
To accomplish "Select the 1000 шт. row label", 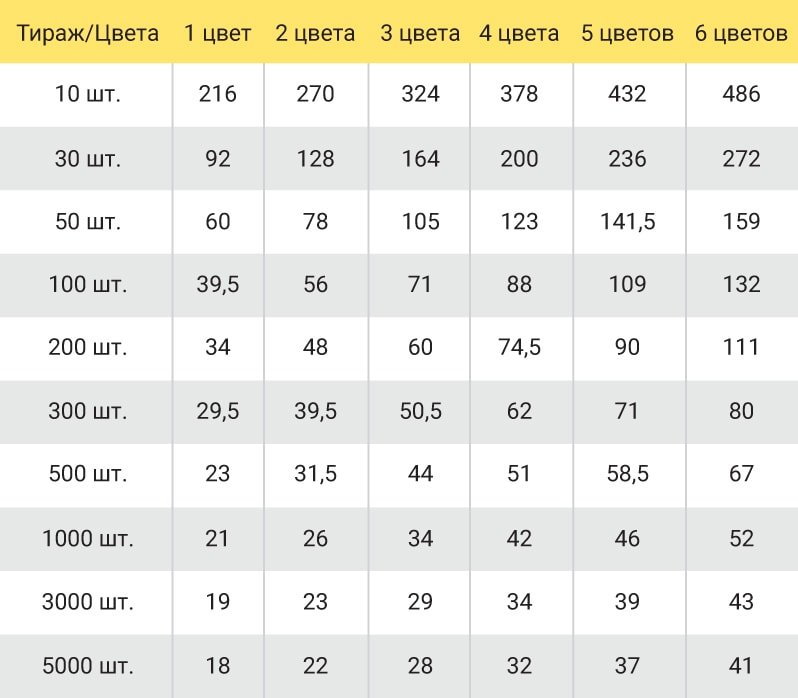I will pos(88,539).
